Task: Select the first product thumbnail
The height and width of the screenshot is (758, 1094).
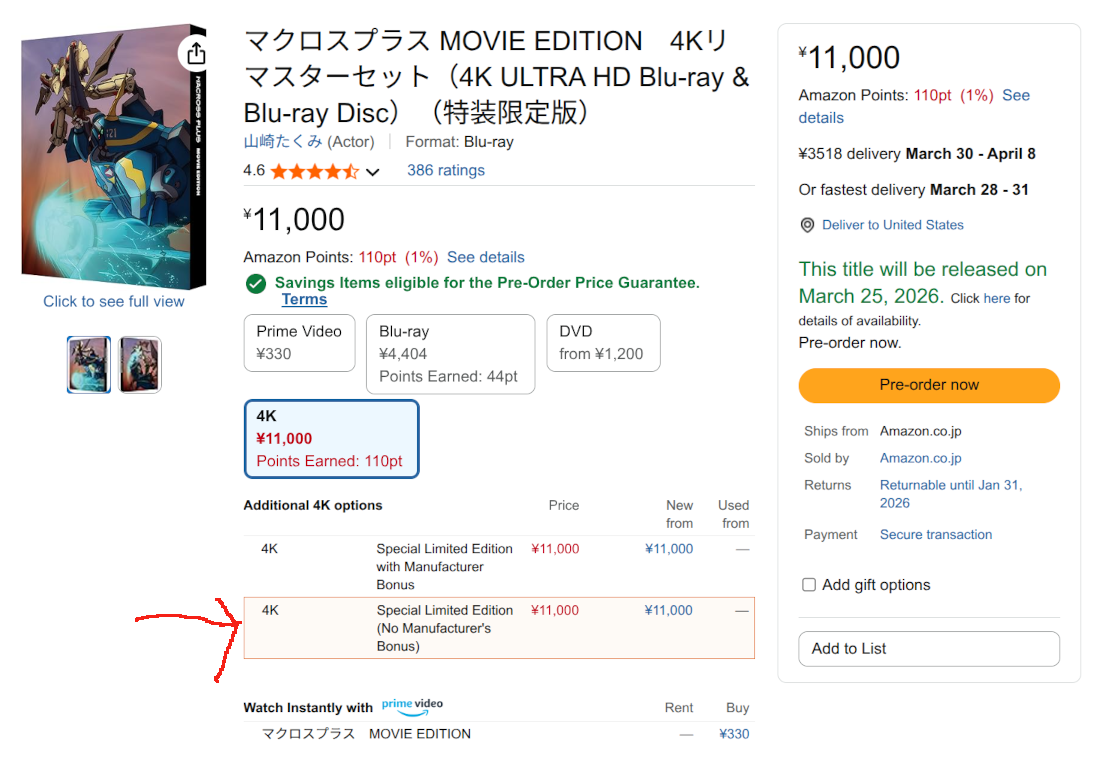Action: pos(89,365)
